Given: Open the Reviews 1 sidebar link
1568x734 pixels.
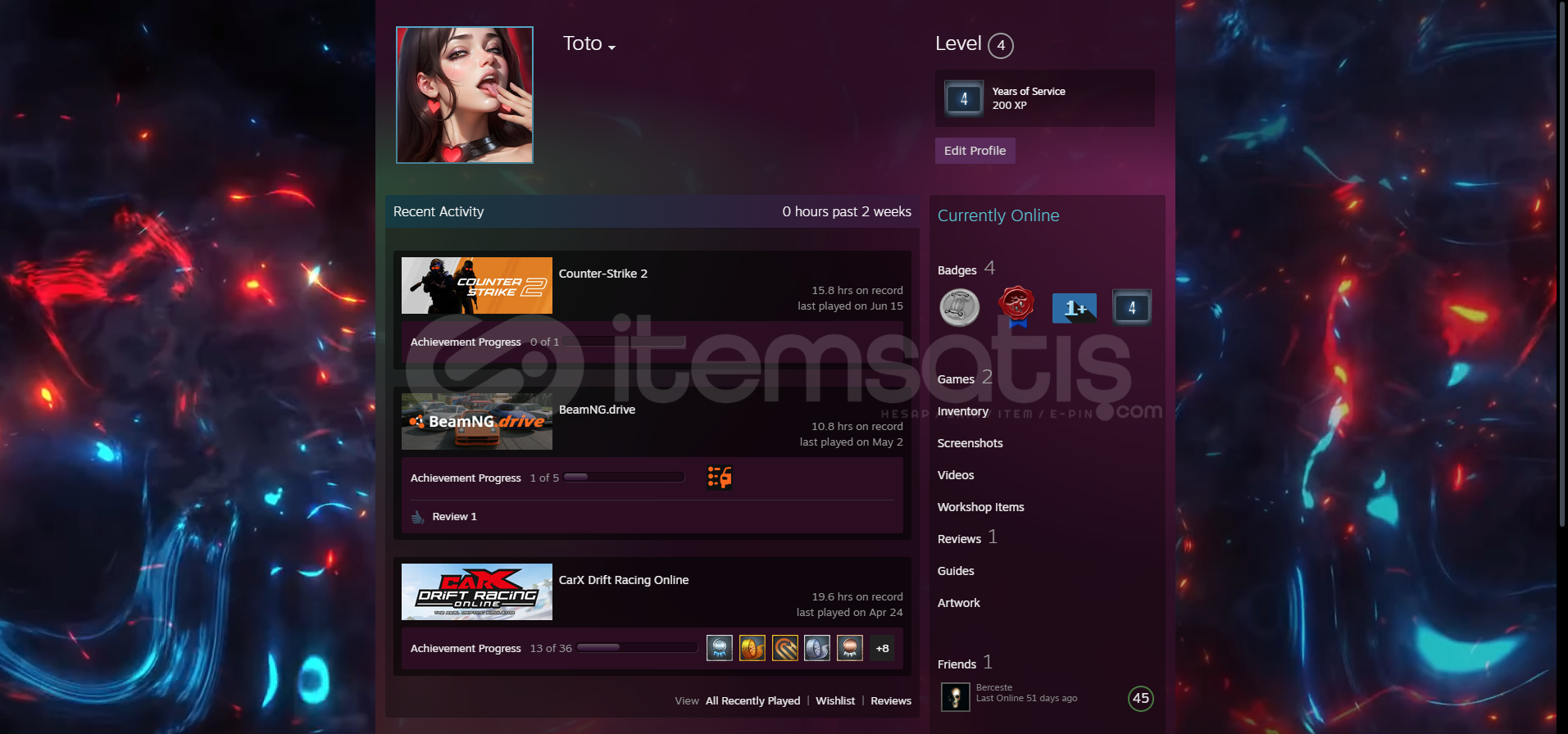Looking at the screenshot, I should point(967,537).
